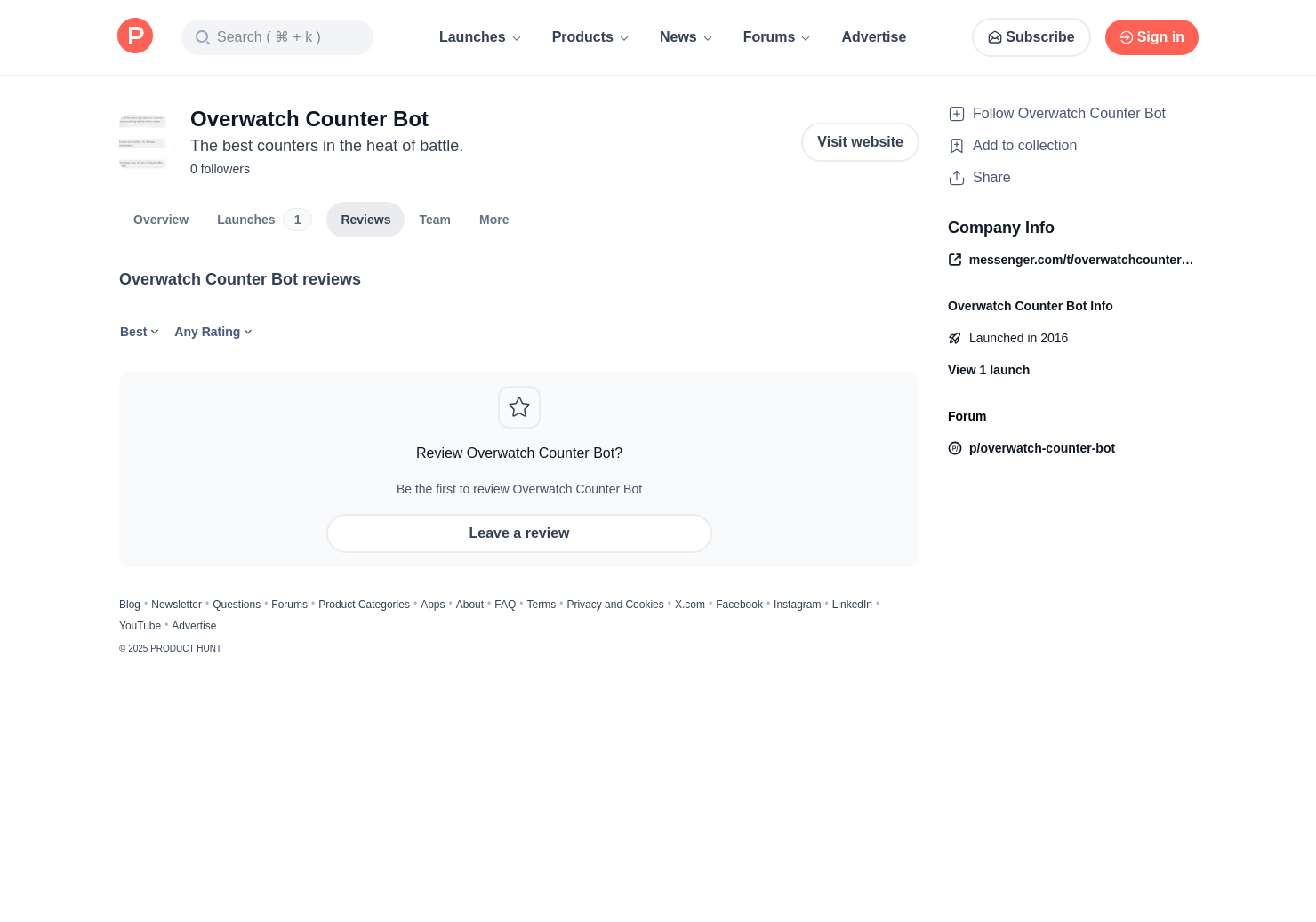
Task: Click the Overwatch Counter Bot title
Action: (309, 119)
